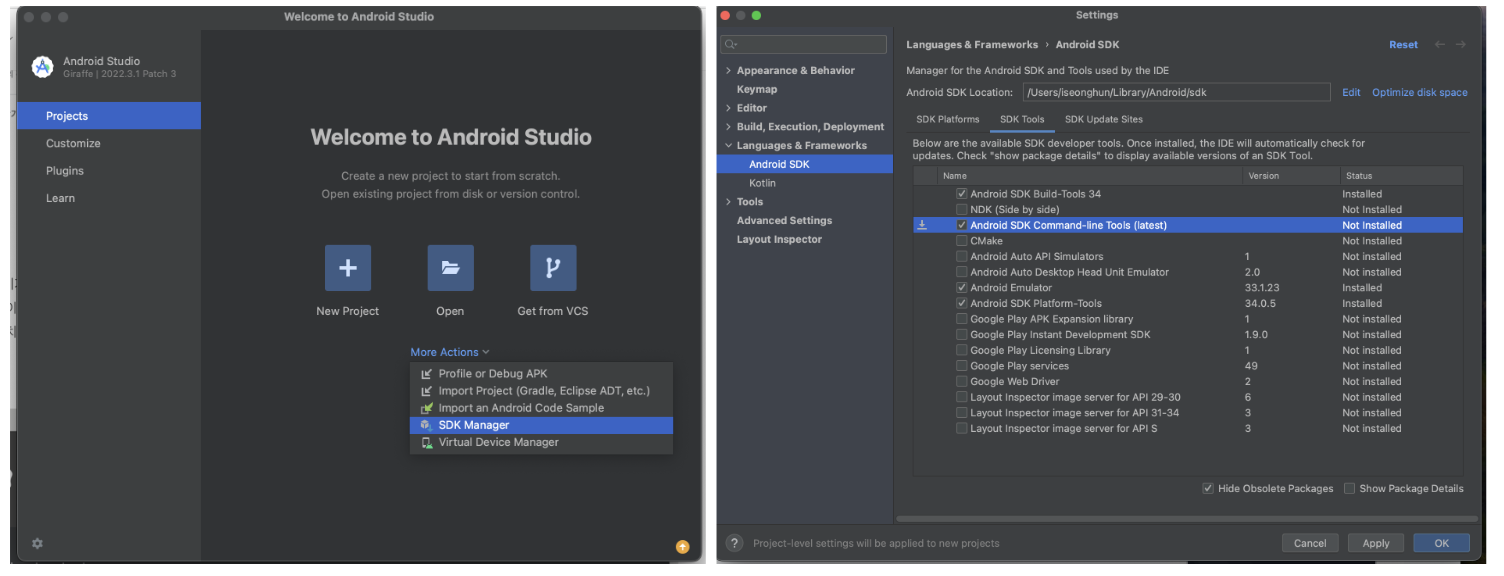
Task: Click the Version column header
Action: click(x=1290, y=176)
